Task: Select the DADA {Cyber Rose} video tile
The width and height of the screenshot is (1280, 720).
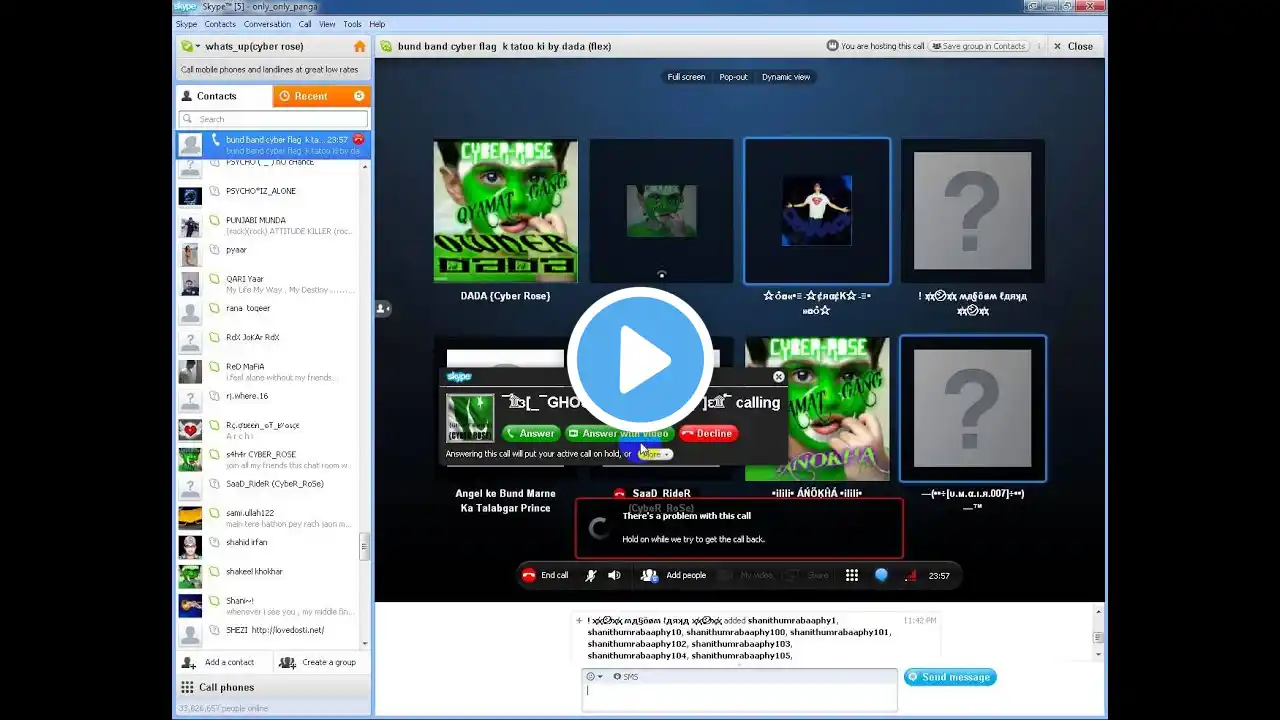Action: [505, 211]
